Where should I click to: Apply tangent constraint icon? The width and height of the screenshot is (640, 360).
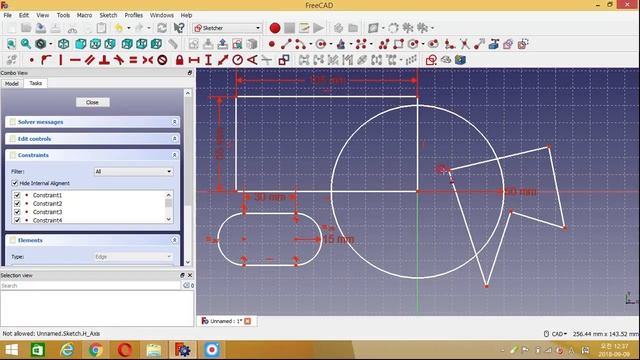[119, 60]
